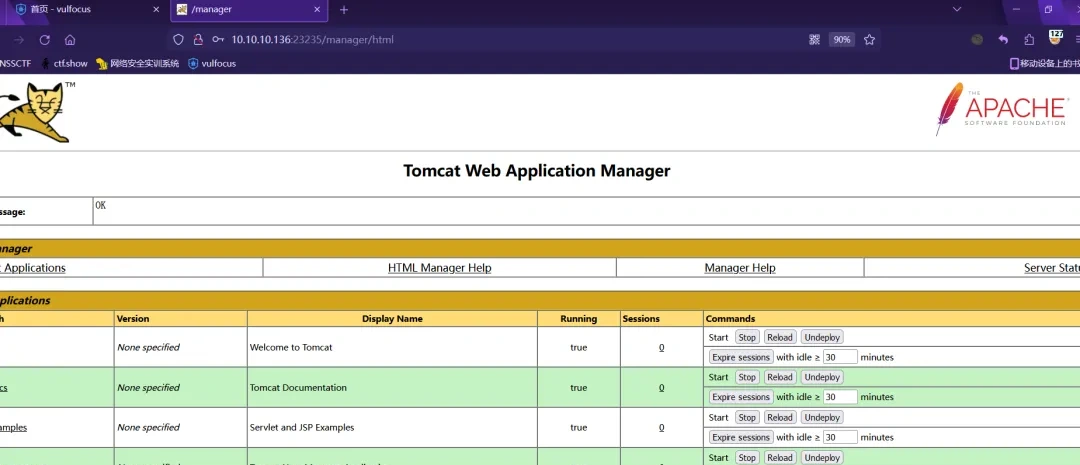Click the insecure connection lock icon
Screen dimensions: 1080x465
coord(198,40)
